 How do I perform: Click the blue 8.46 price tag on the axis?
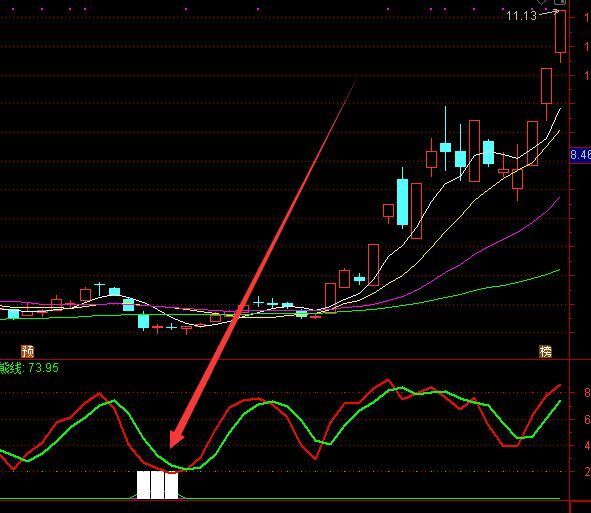coord(580,155)
